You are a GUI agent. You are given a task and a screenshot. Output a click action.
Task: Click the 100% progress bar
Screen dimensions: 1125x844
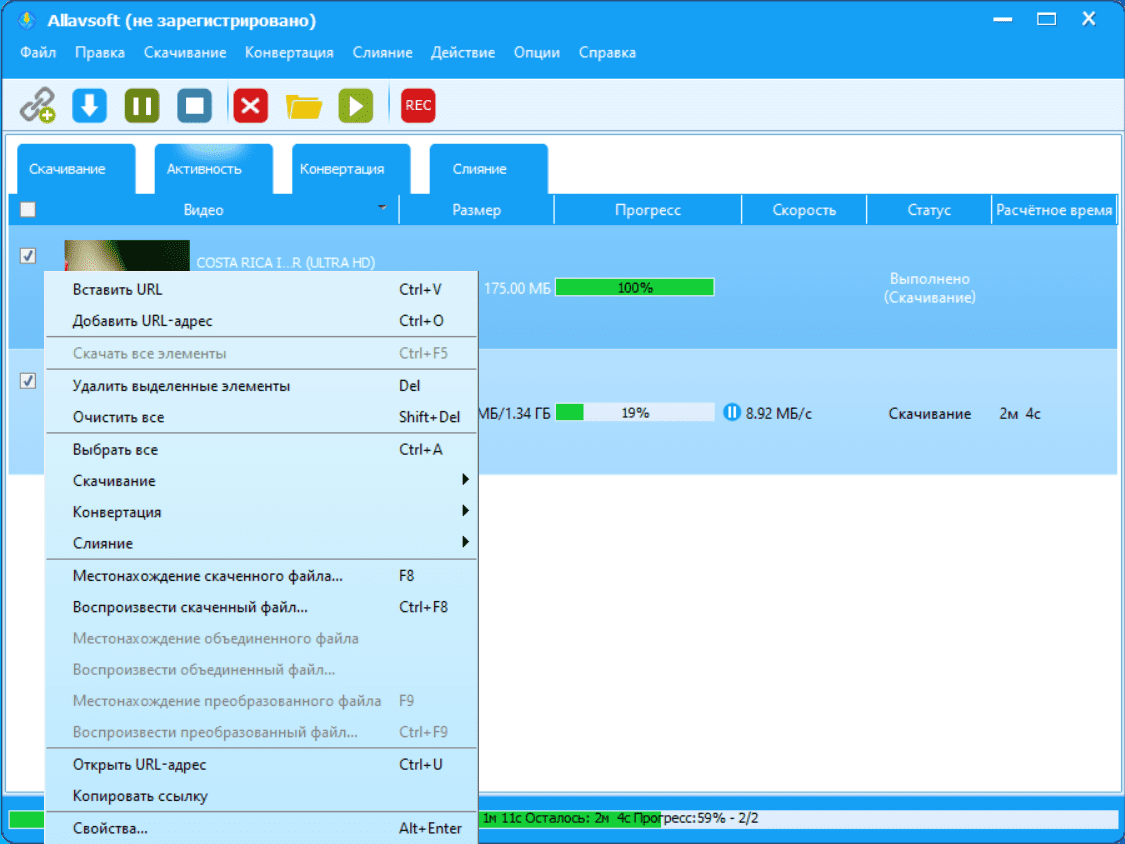tap(635, 288)
